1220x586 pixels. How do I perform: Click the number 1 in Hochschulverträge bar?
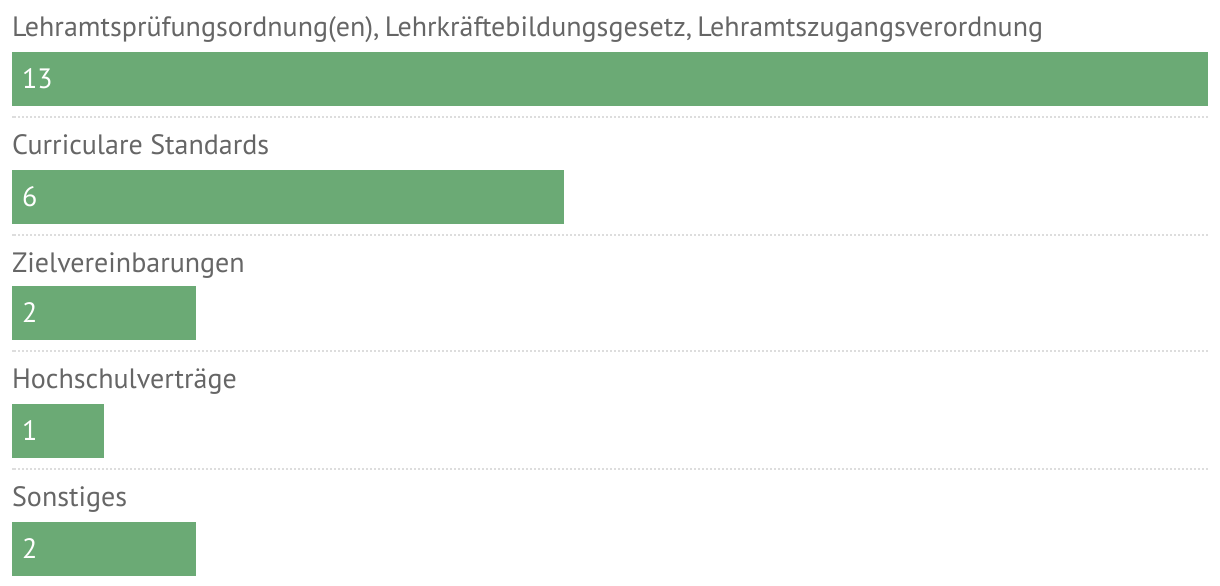tap(29, 431)
